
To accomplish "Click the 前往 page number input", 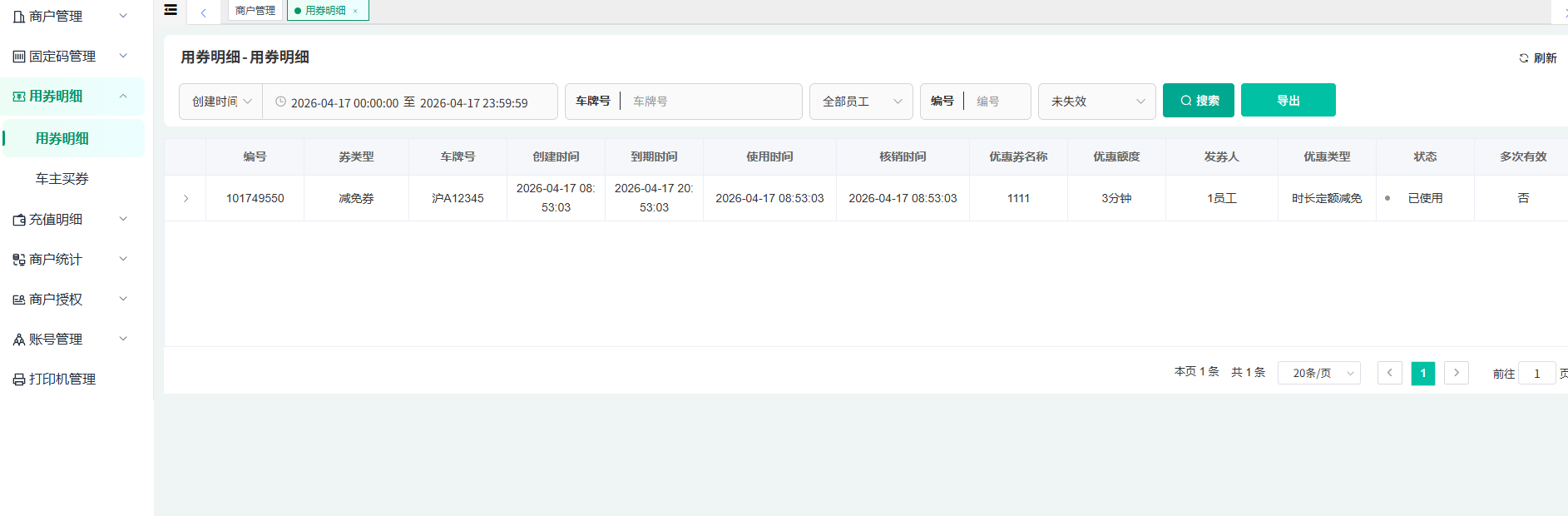I will point(1537,373).
